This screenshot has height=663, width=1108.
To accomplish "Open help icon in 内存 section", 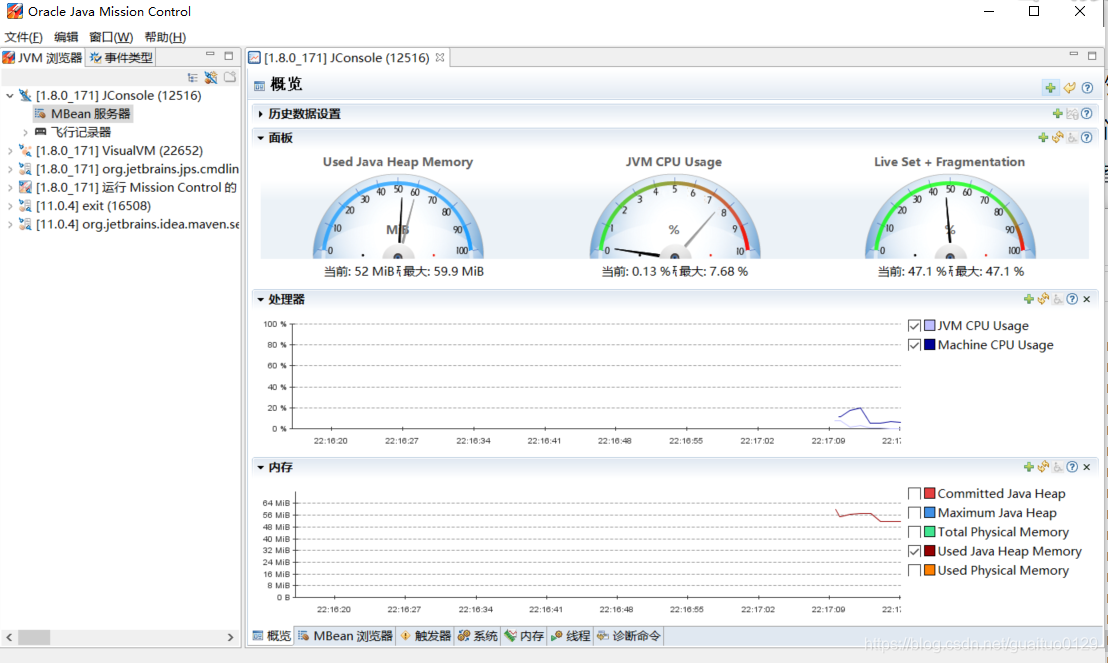I will 1072,467.
